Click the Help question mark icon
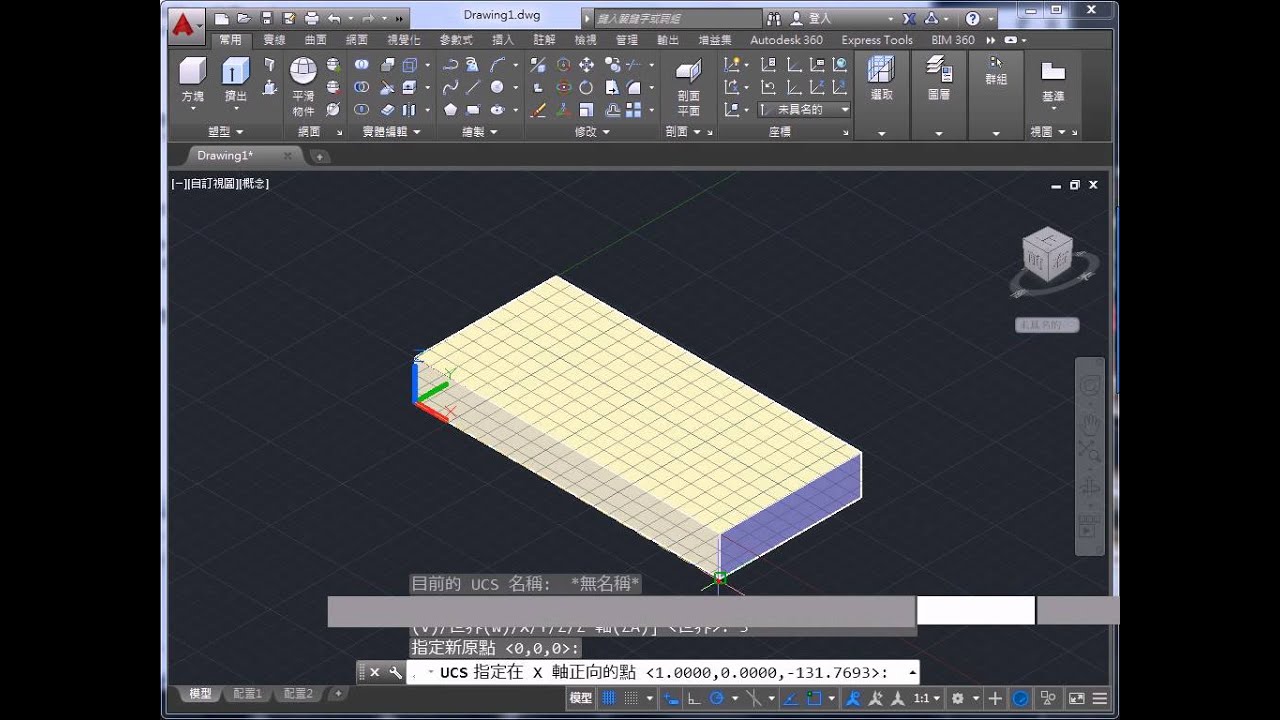 (972, 18)
